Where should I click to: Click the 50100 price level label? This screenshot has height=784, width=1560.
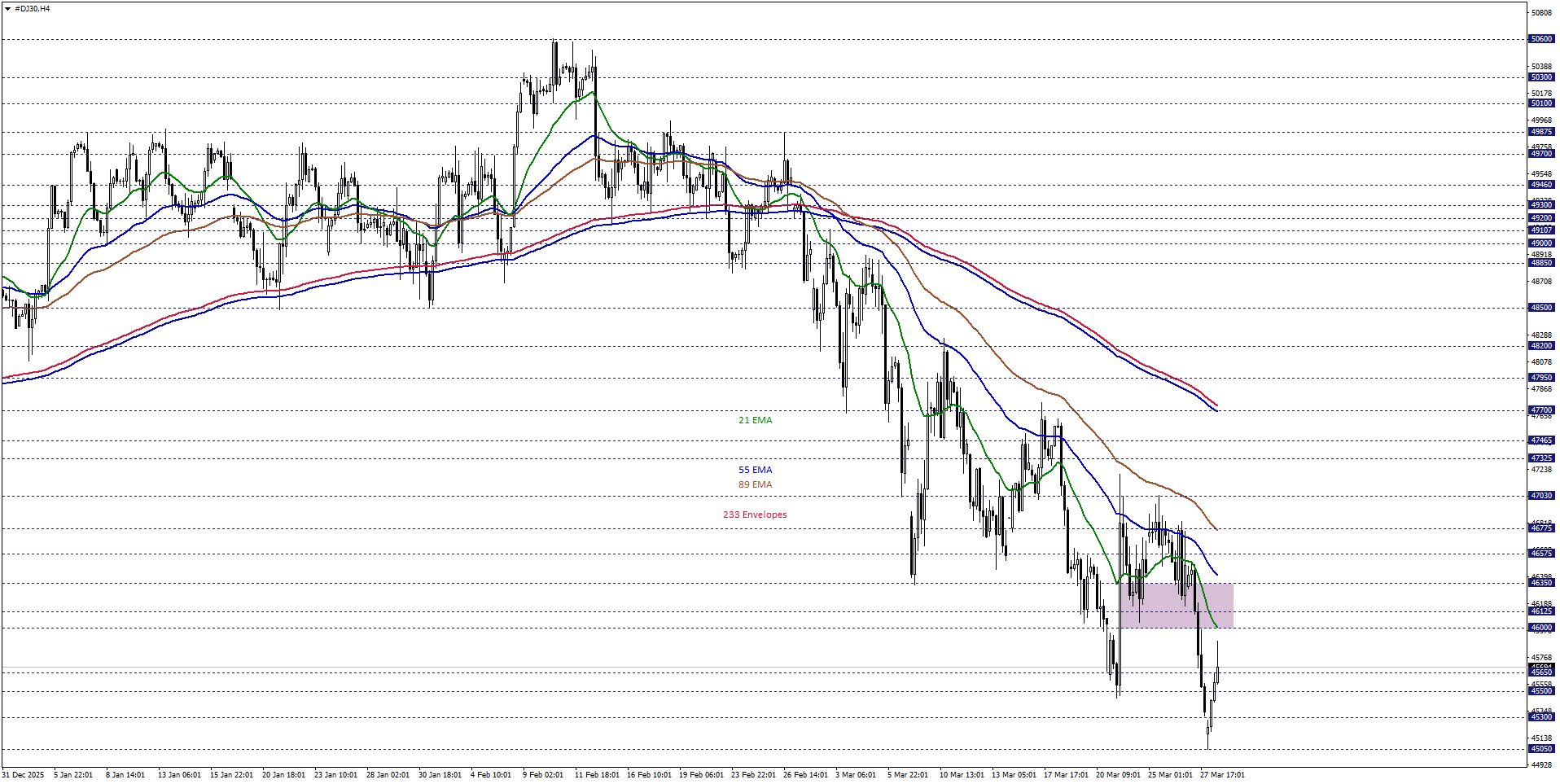pyautogui.click(x=1541, y=103)
